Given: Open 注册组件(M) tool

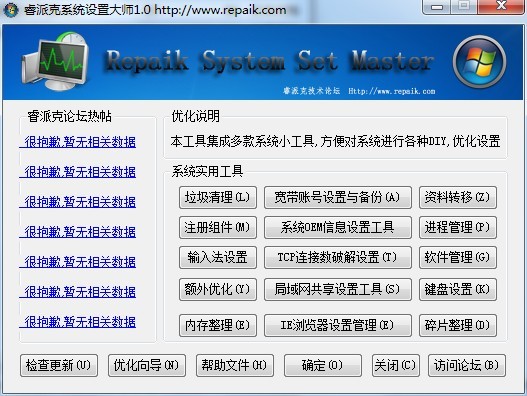Looking at the screenshot, I should pyautogui.click(x=218, y=228).
